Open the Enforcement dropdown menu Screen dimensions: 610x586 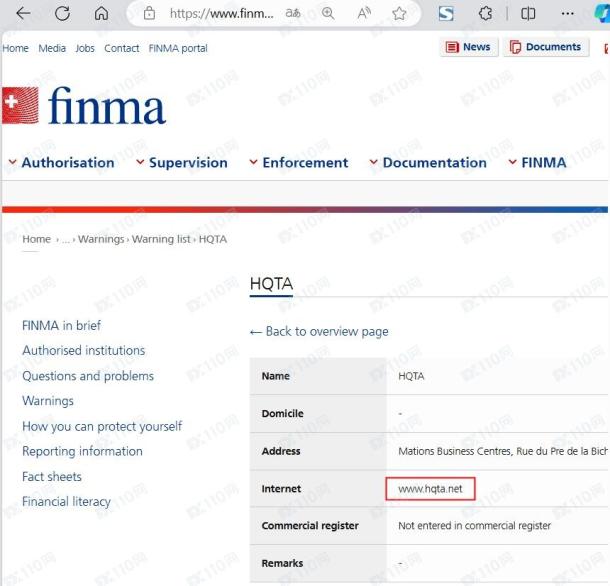coord(299,163)
